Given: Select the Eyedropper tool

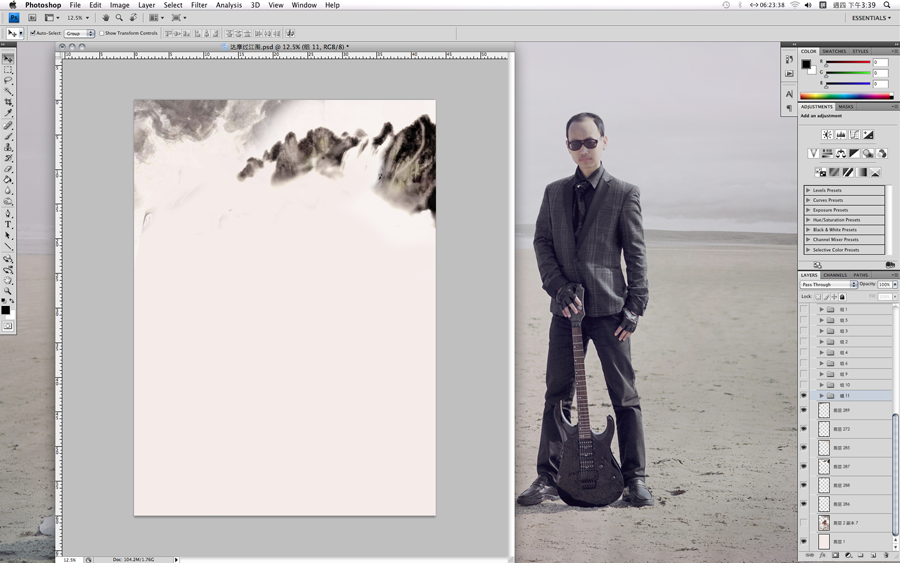Looking at the screenshot, I should point(8,113).
